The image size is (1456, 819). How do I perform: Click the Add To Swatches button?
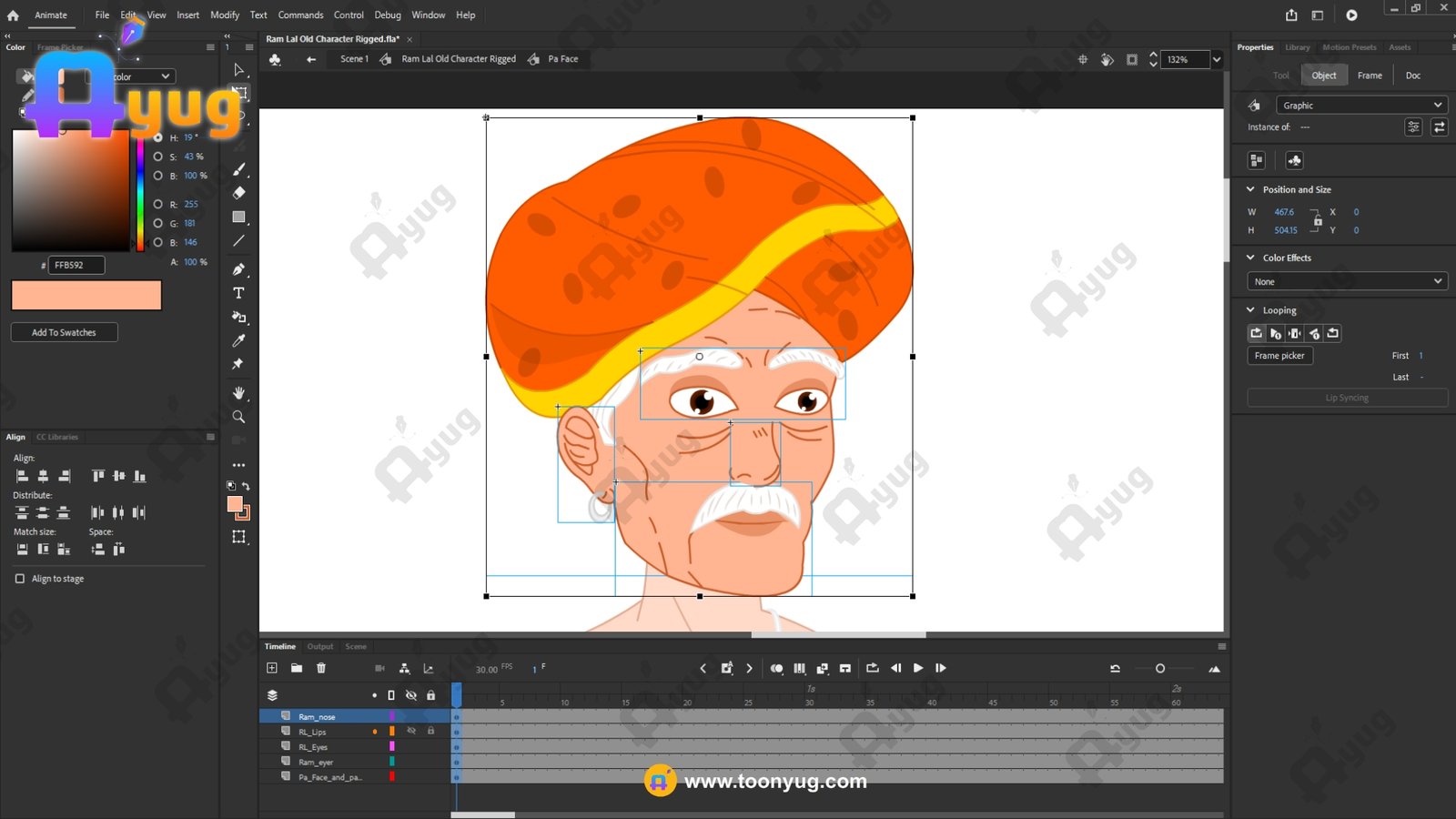[x=64, y=332]
